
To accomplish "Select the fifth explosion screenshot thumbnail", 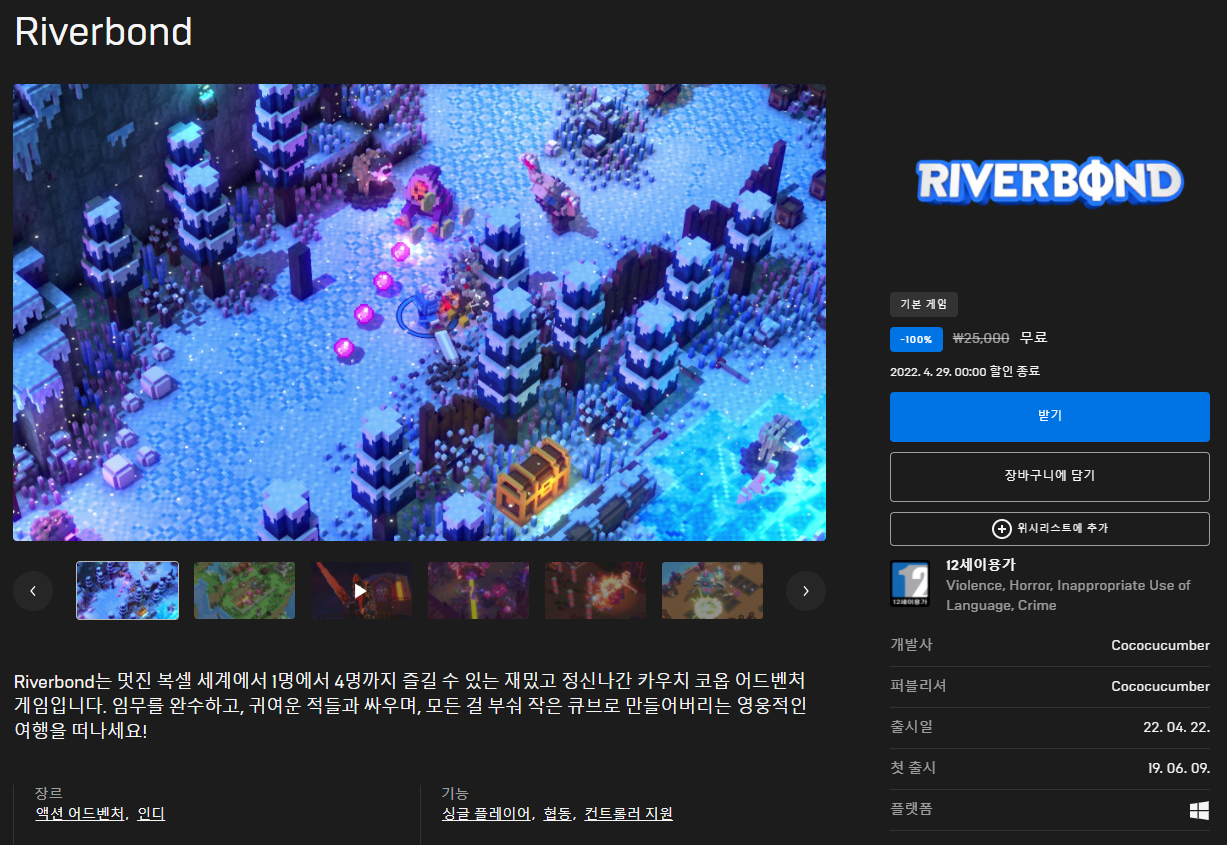I will click(x=595, y=591).
